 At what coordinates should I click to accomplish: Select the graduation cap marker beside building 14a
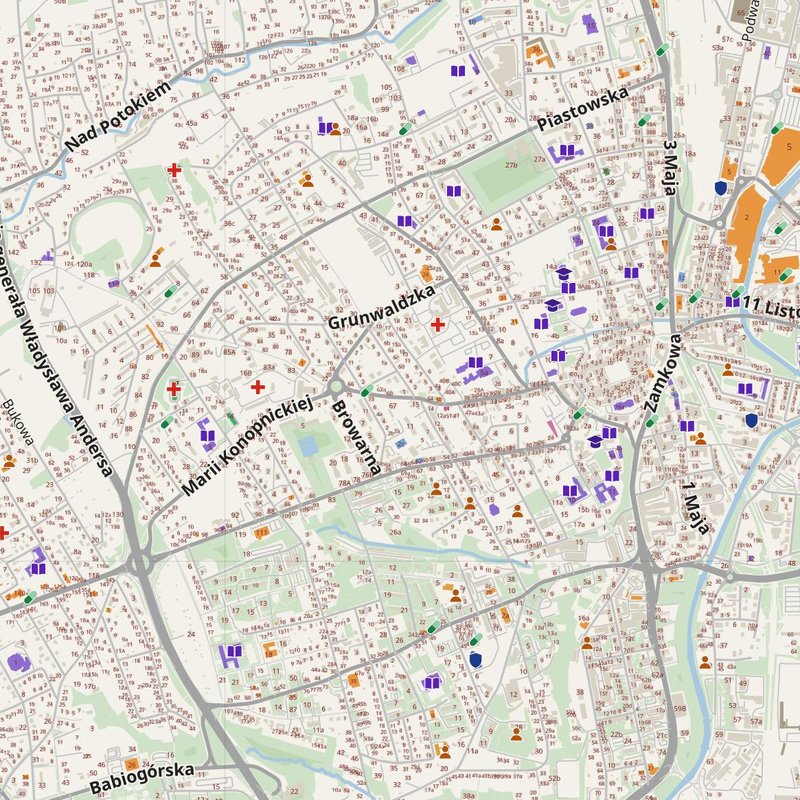coord(563,273)
